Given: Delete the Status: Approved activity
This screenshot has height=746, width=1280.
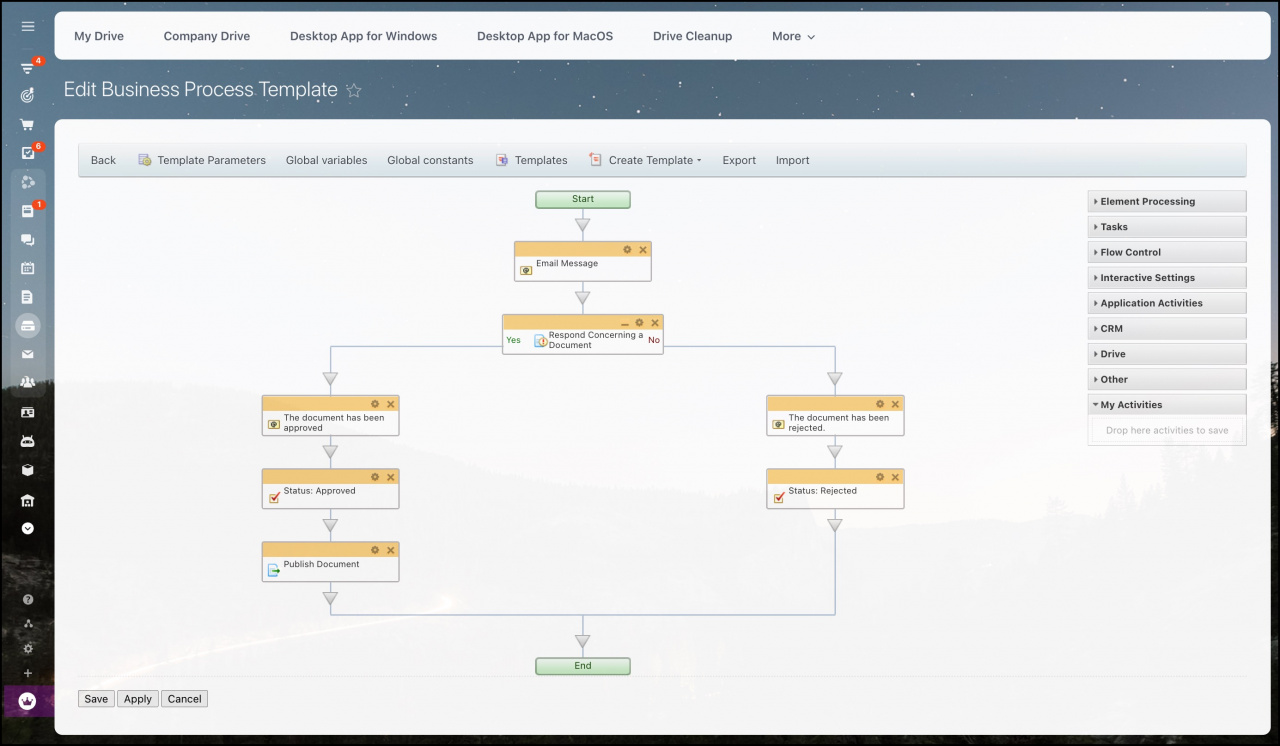Looking at the screenshot, I should [391, 477].
